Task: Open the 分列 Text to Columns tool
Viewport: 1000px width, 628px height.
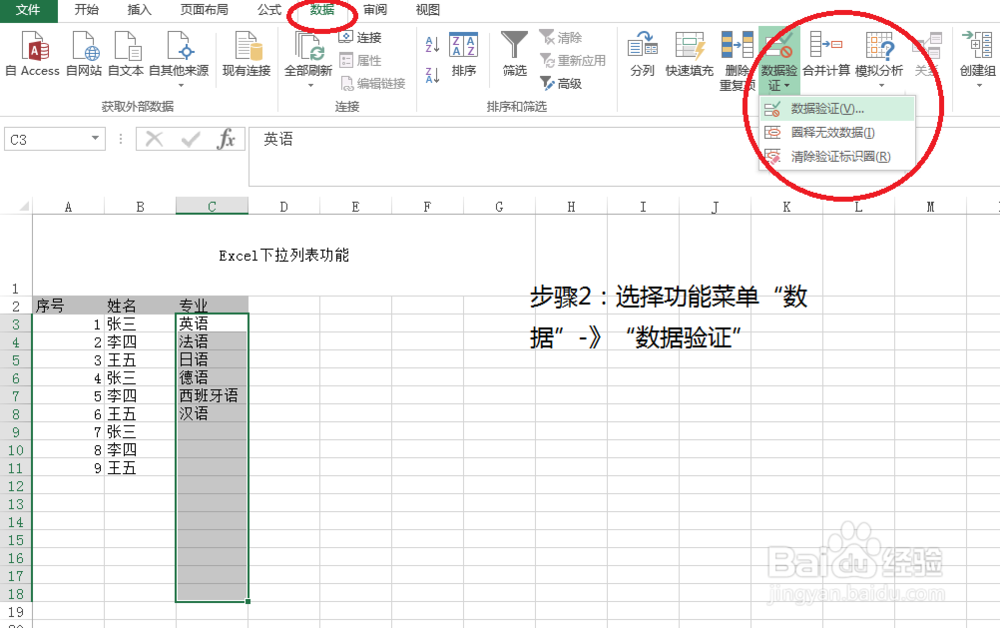Action: point(641,55)
